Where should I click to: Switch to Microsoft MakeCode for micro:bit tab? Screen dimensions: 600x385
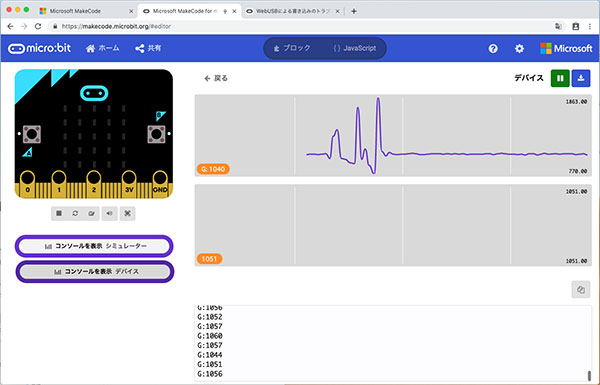click(x=189, y=11)
